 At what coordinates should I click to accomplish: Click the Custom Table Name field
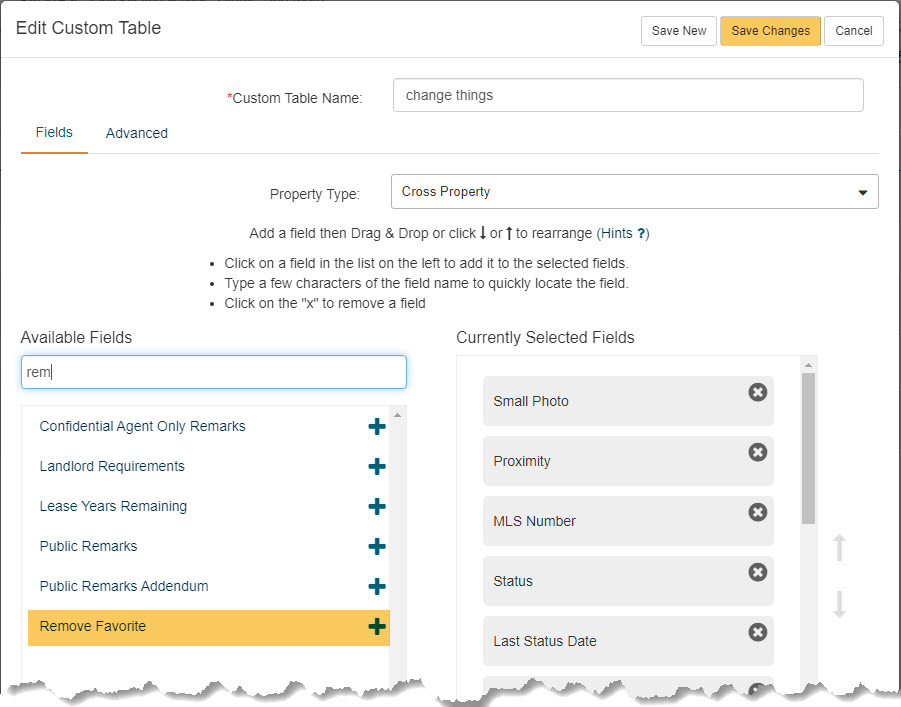[x=628, y=95]
